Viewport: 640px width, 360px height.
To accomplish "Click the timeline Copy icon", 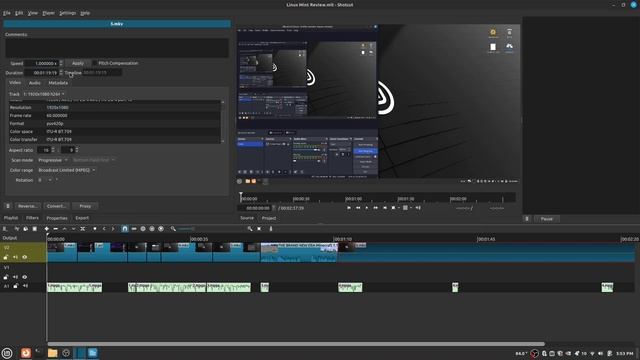I will 25,229.
